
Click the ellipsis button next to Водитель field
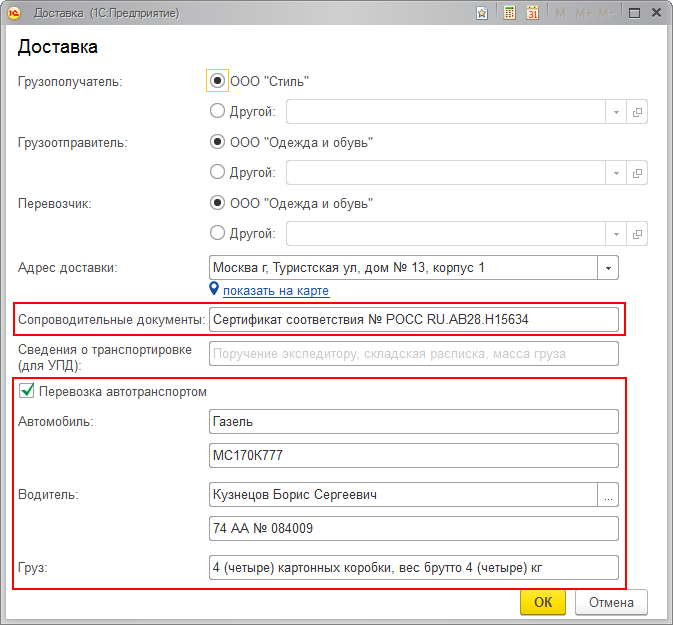point(608,495)
